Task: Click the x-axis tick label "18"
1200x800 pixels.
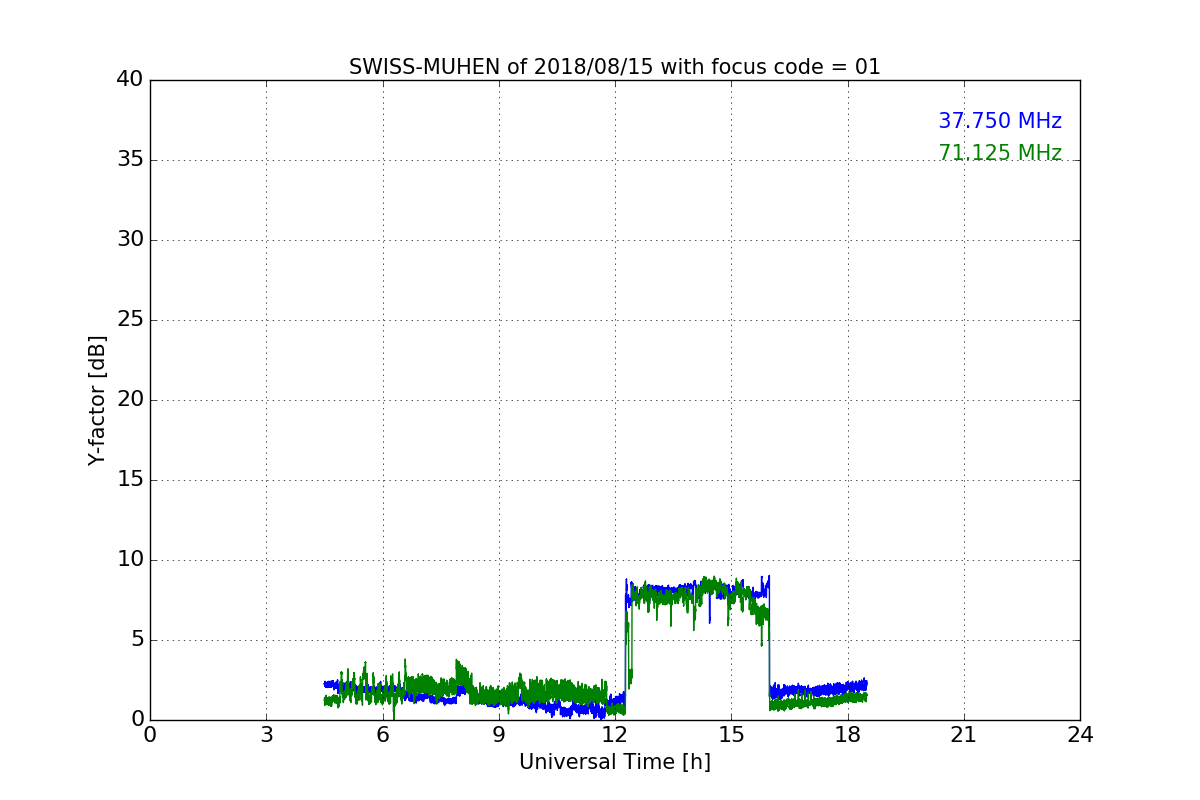Action: (x=848, y=735)
